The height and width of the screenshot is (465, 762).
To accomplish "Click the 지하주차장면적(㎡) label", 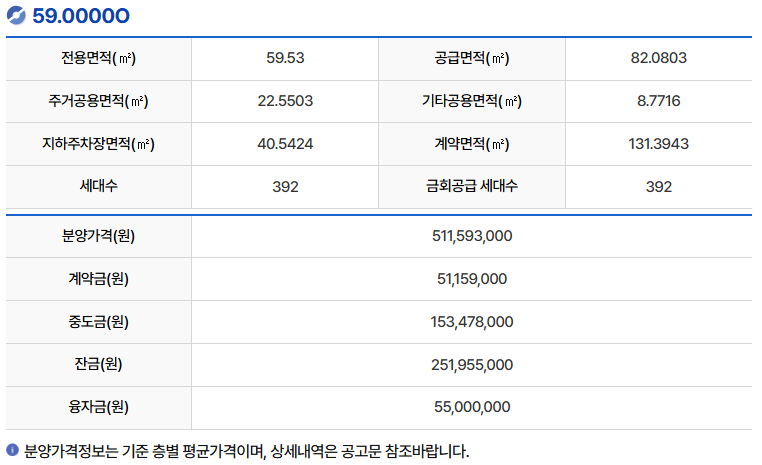I will point(98,144).
